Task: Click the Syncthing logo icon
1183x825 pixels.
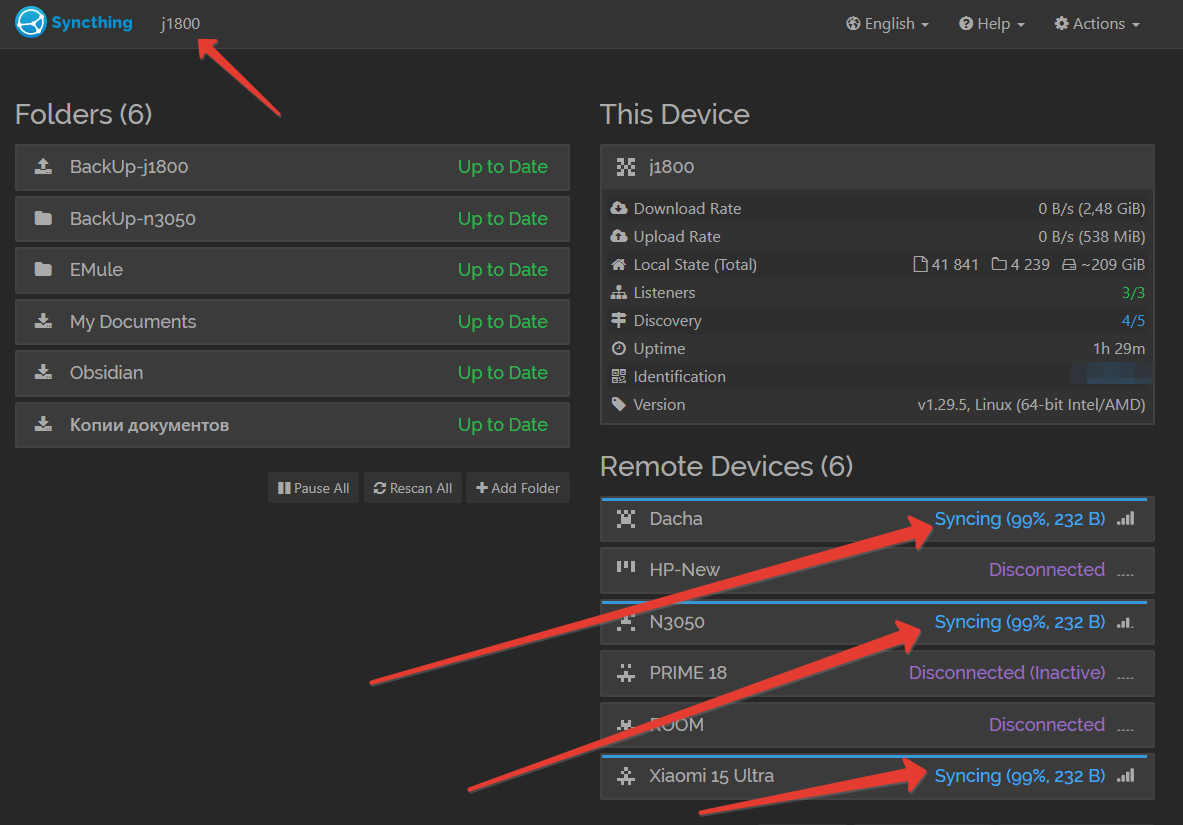Action: (31, 22)
